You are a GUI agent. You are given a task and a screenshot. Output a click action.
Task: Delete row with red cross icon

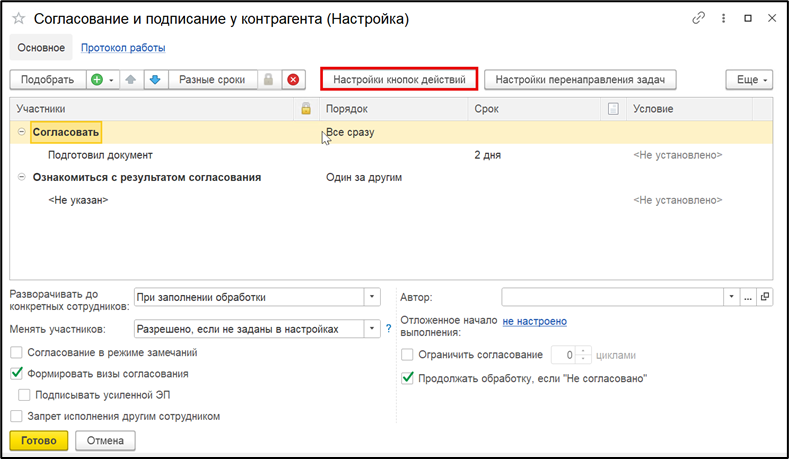293,80
